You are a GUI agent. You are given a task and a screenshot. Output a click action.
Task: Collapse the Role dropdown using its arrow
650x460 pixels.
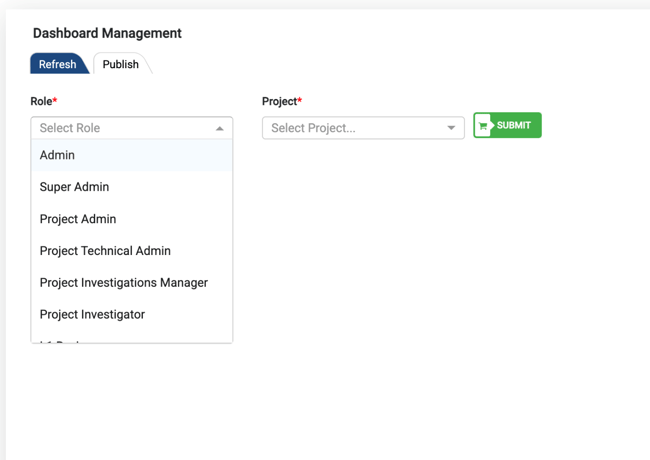[220, 128]
